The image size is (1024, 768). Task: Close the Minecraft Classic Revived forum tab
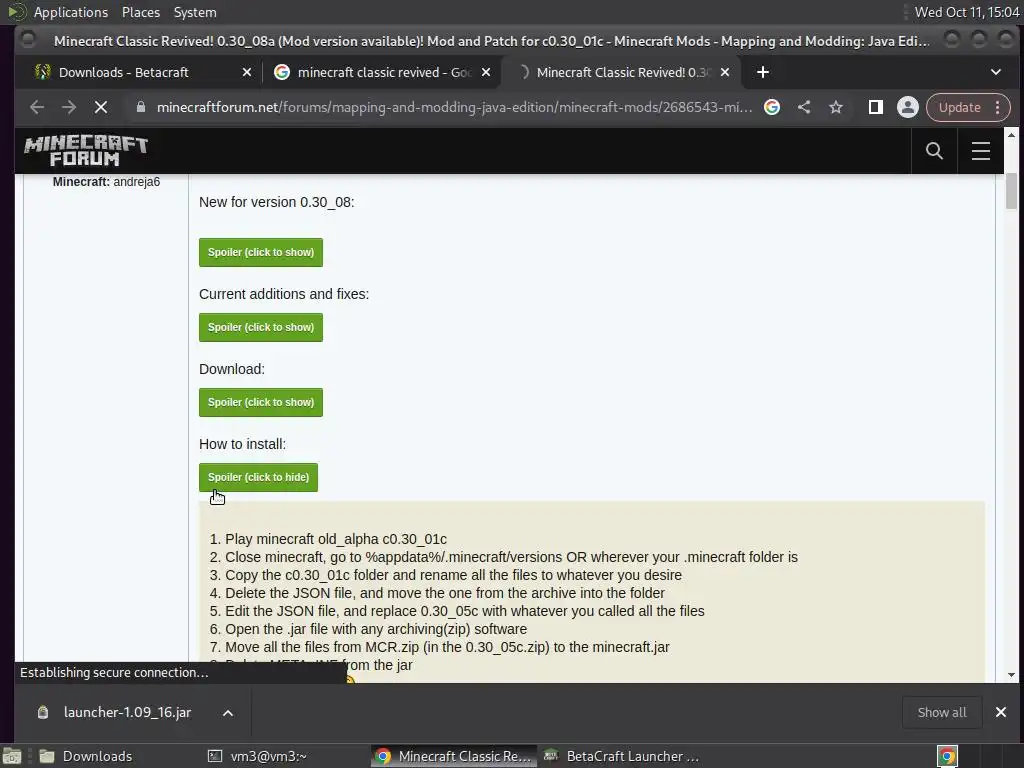(725, 72)
